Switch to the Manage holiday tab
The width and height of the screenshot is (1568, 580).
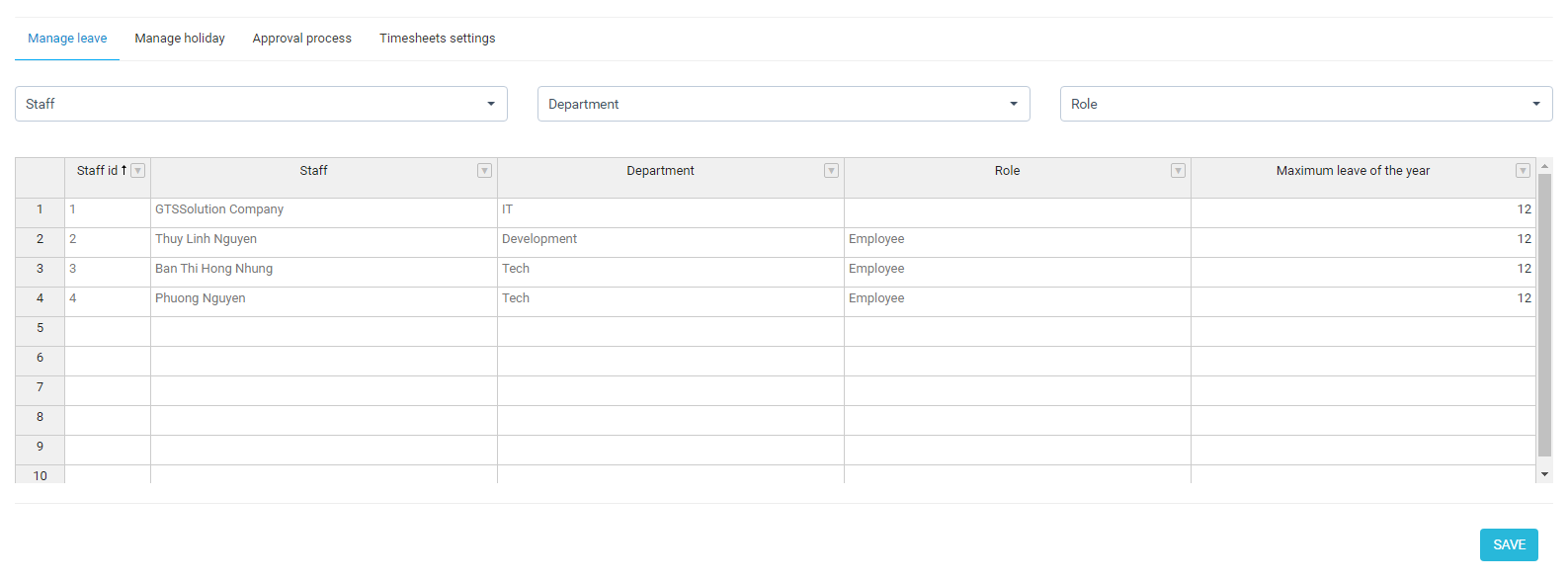(180, 39)
